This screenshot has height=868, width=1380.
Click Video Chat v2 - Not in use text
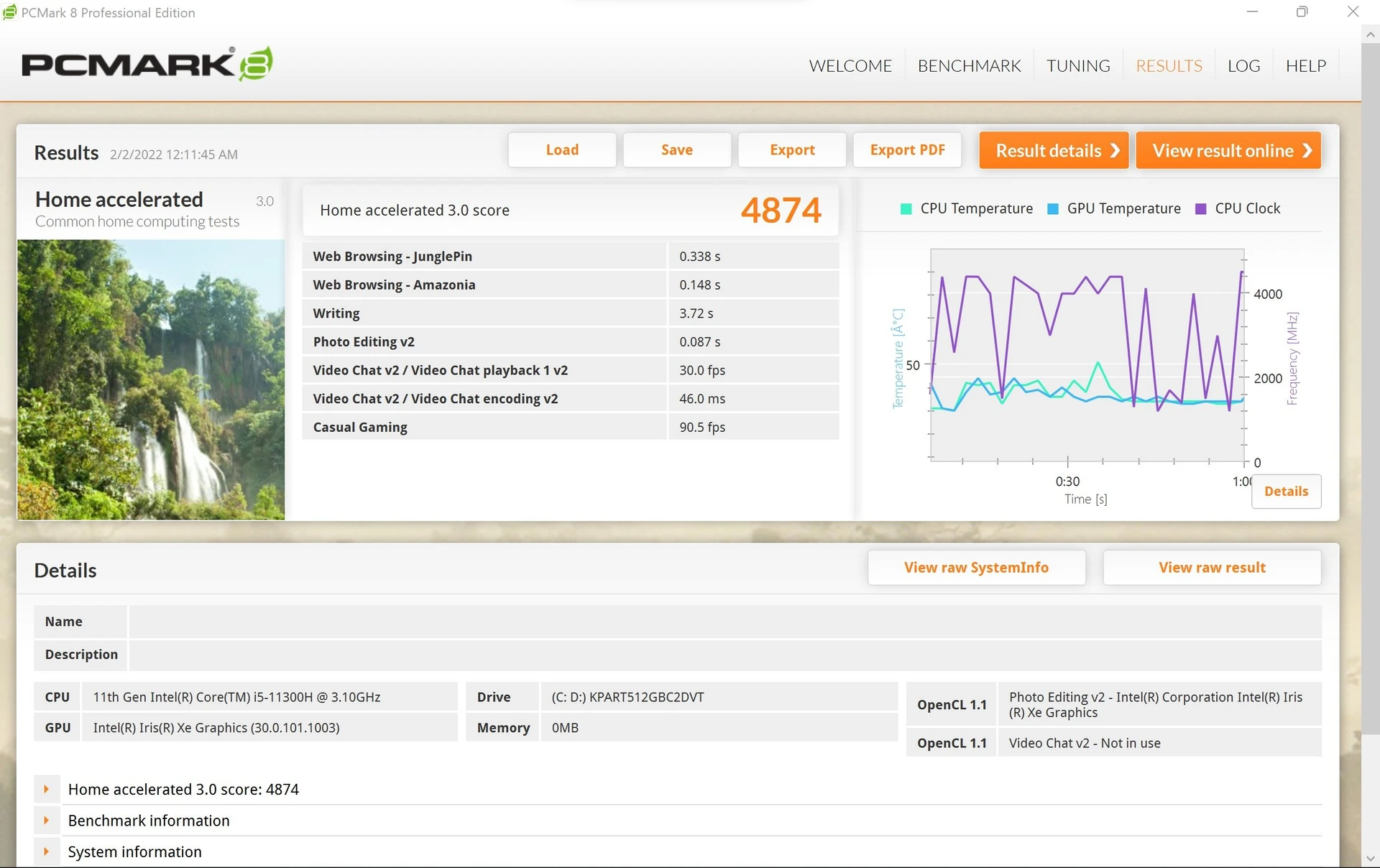click(x=1085, y=743)
